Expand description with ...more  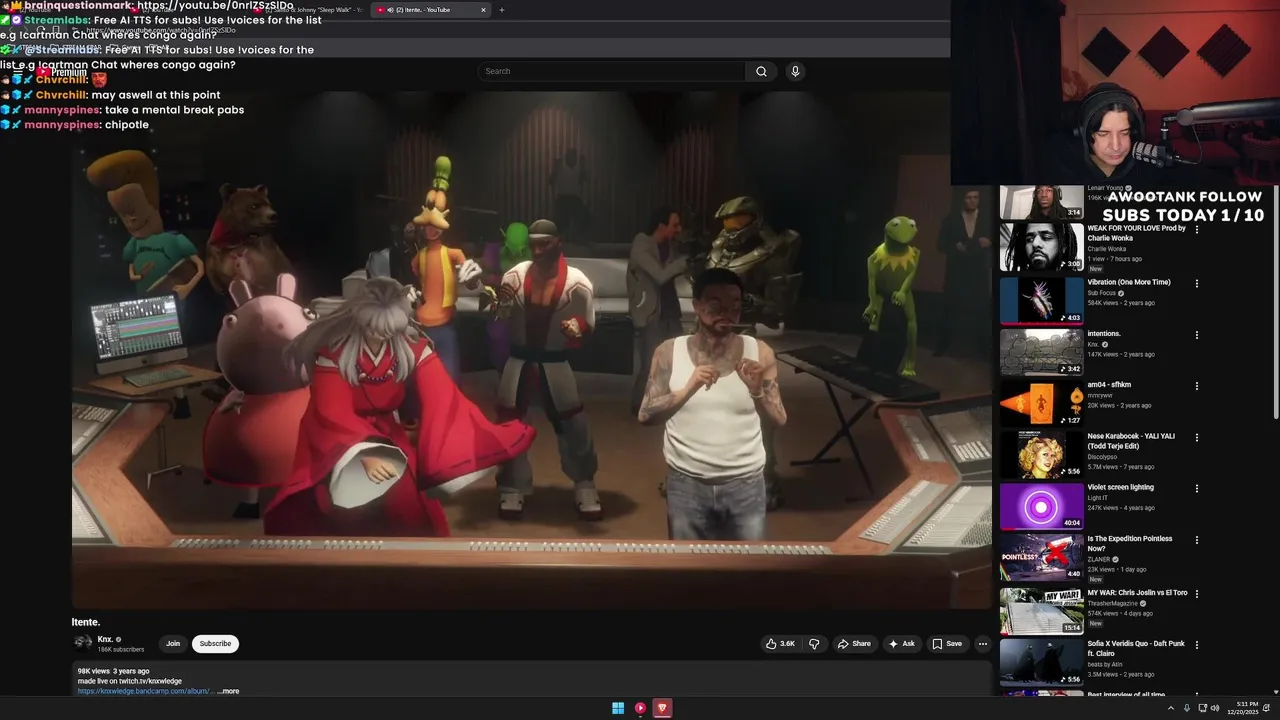click(228, 691)
